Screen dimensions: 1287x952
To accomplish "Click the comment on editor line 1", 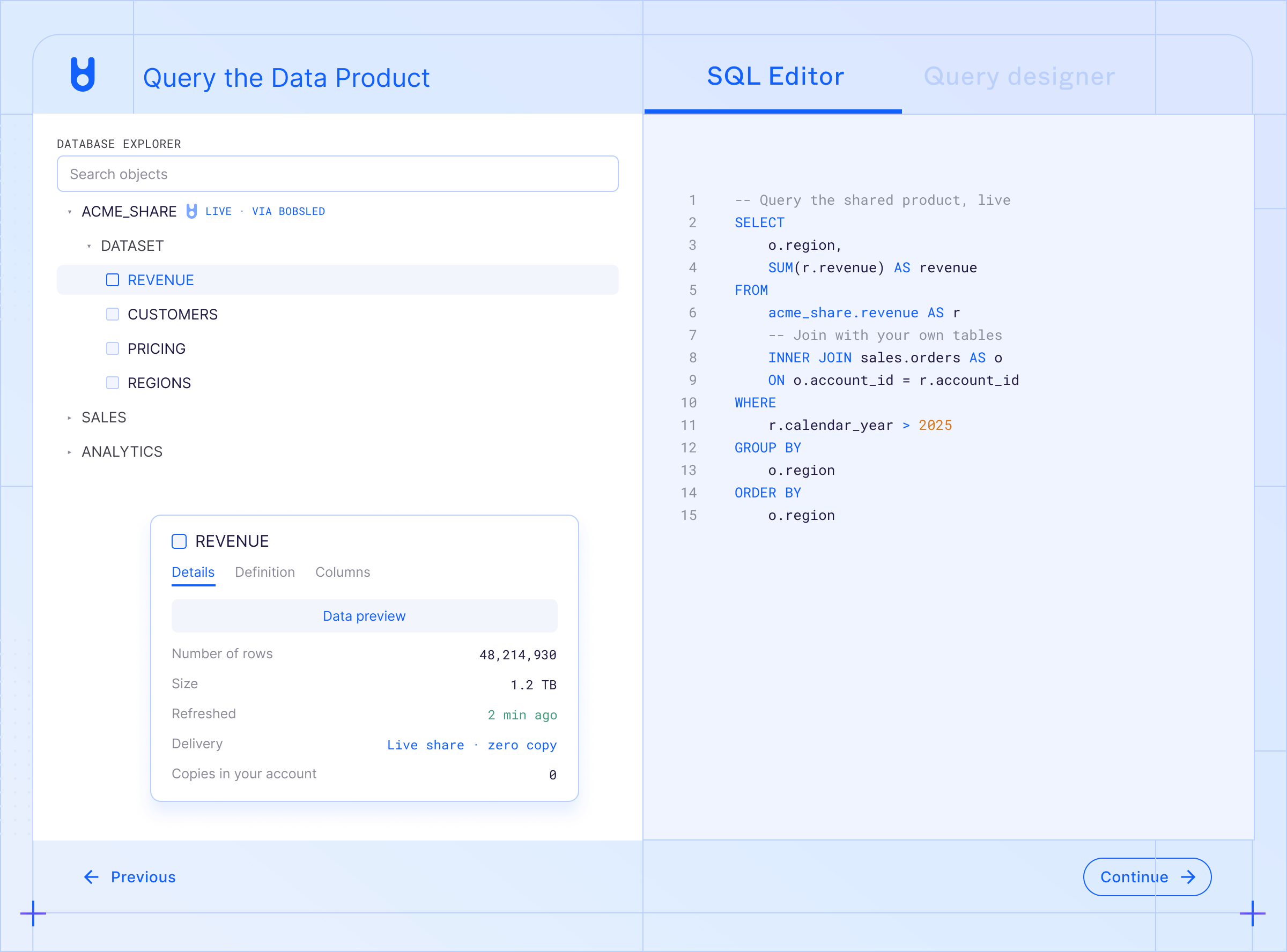I will 872,200.
